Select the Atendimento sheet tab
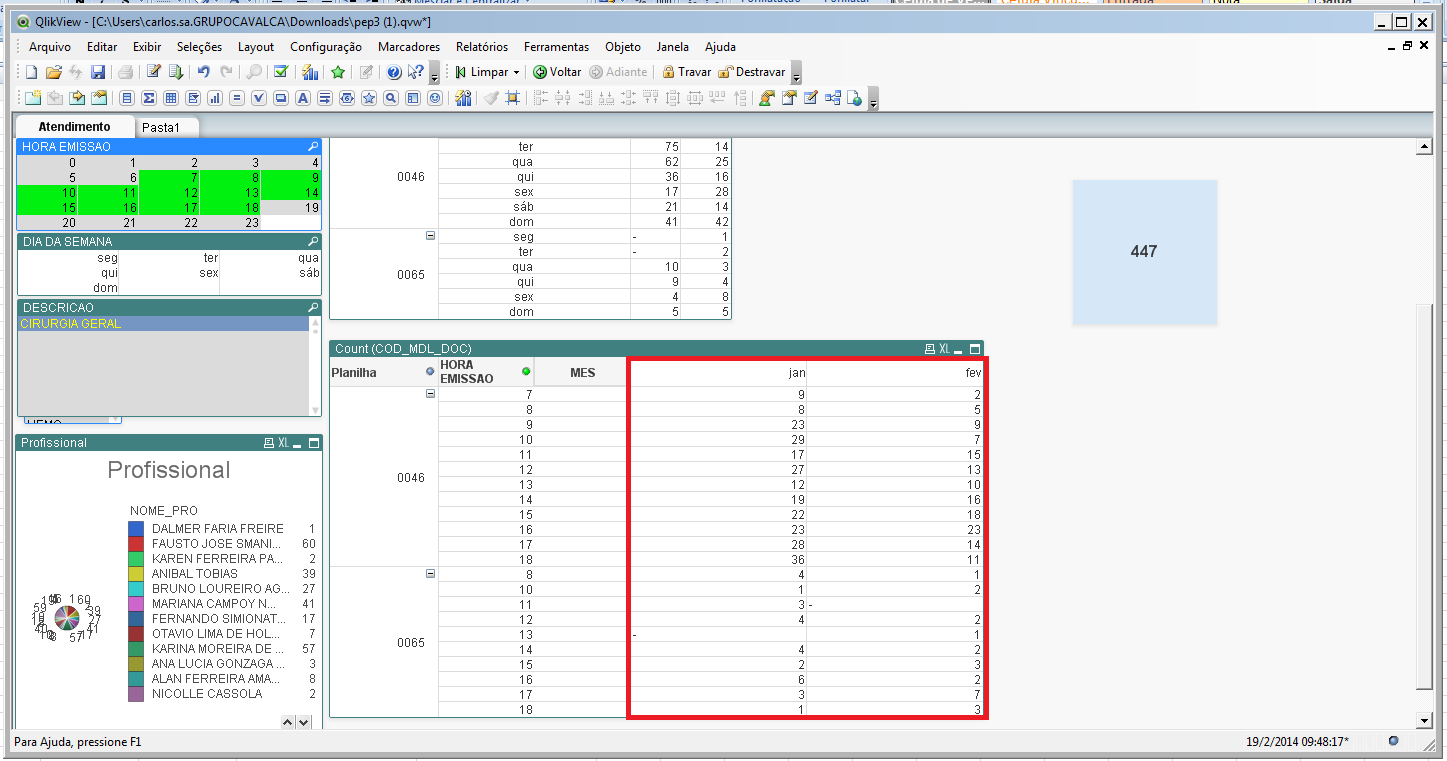Screen dimensions: 1447x761 [74, 127]
